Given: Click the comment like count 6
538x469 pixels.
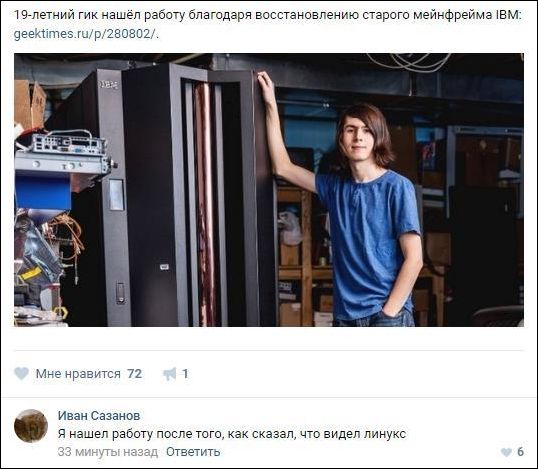Looking at the screenshot, I should (521, 452).
